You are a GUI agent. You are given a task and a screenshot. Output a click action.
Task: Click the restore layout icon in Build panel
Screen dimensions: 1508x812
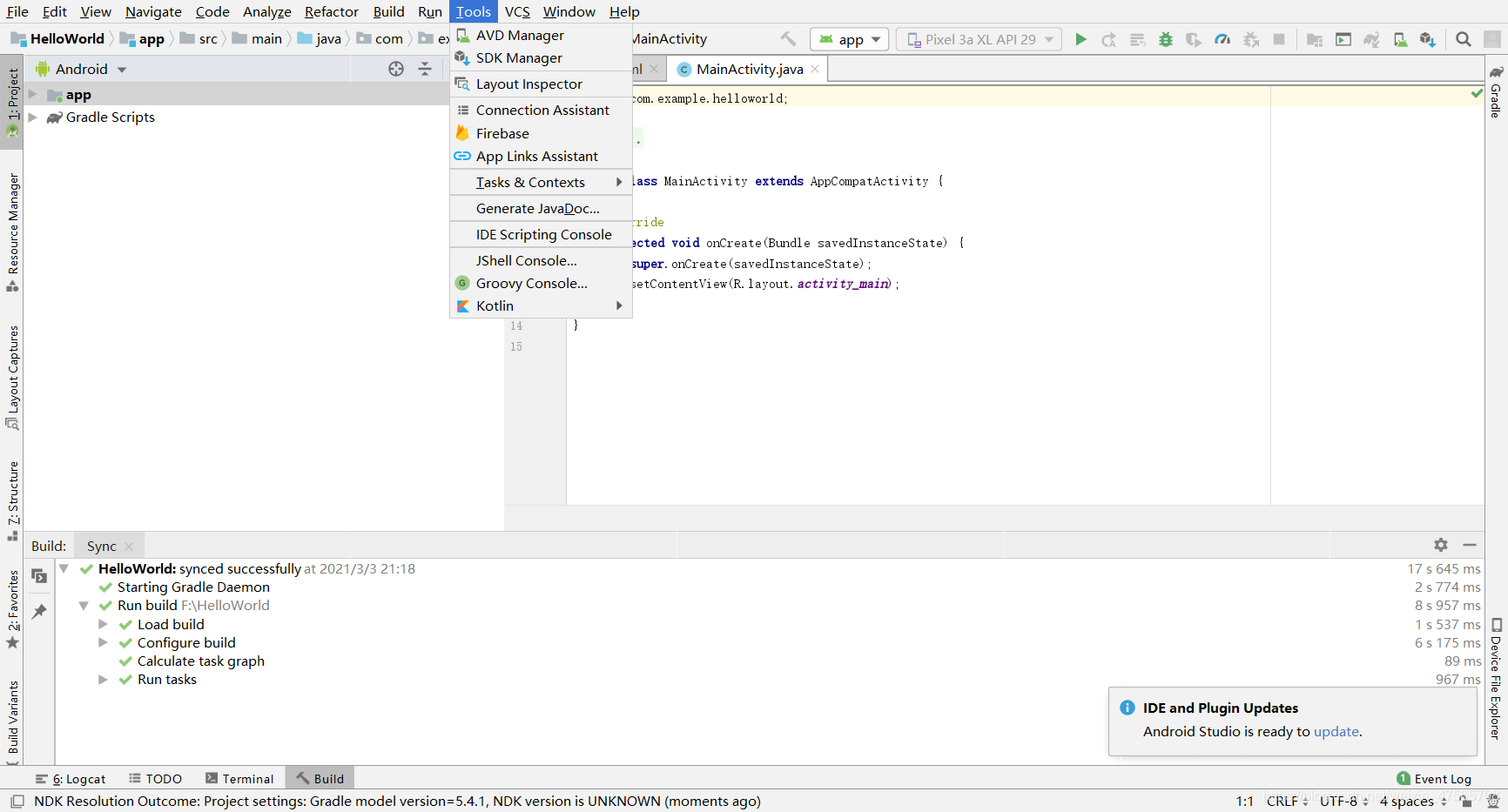click(39, 575)
